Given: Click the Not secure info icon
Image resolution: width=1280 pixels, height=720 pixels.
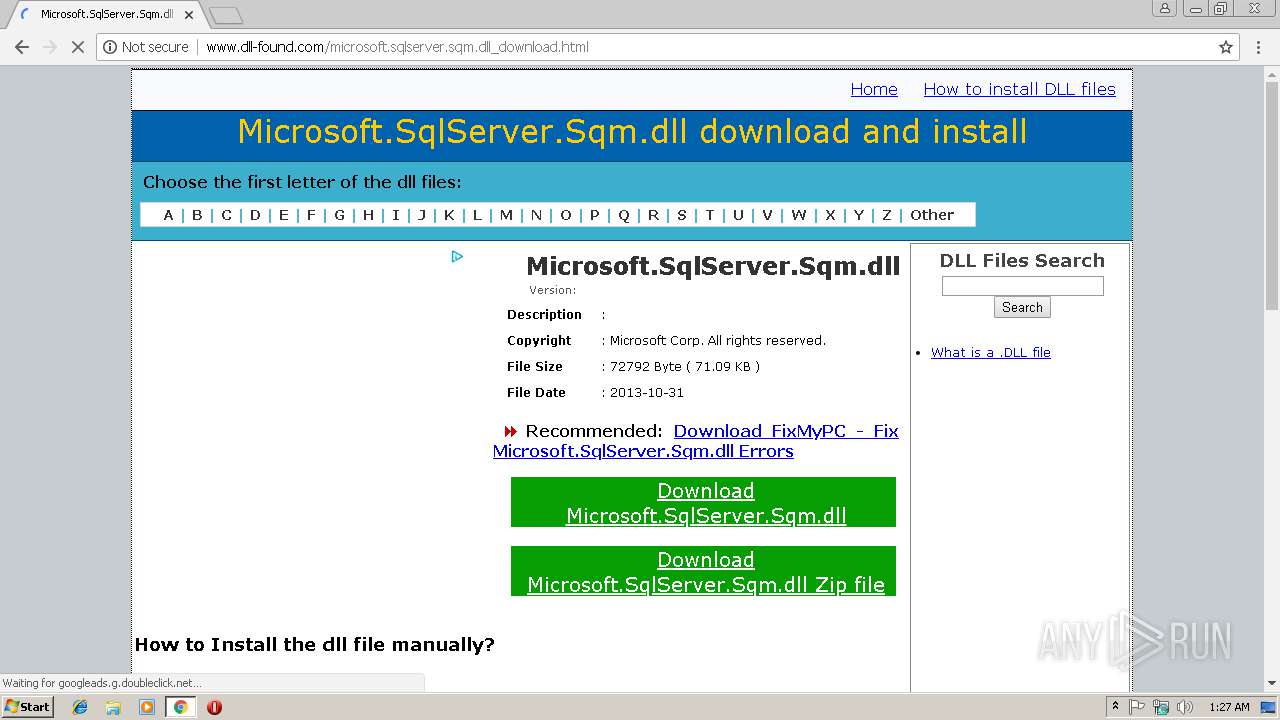Looking at the screenshot, I should click(x=110, y=47).
